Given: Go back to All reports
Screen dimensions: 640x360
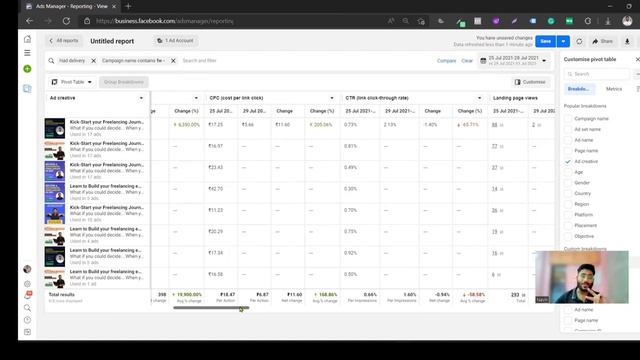Looking at the screenshot, I should [63, 41].
